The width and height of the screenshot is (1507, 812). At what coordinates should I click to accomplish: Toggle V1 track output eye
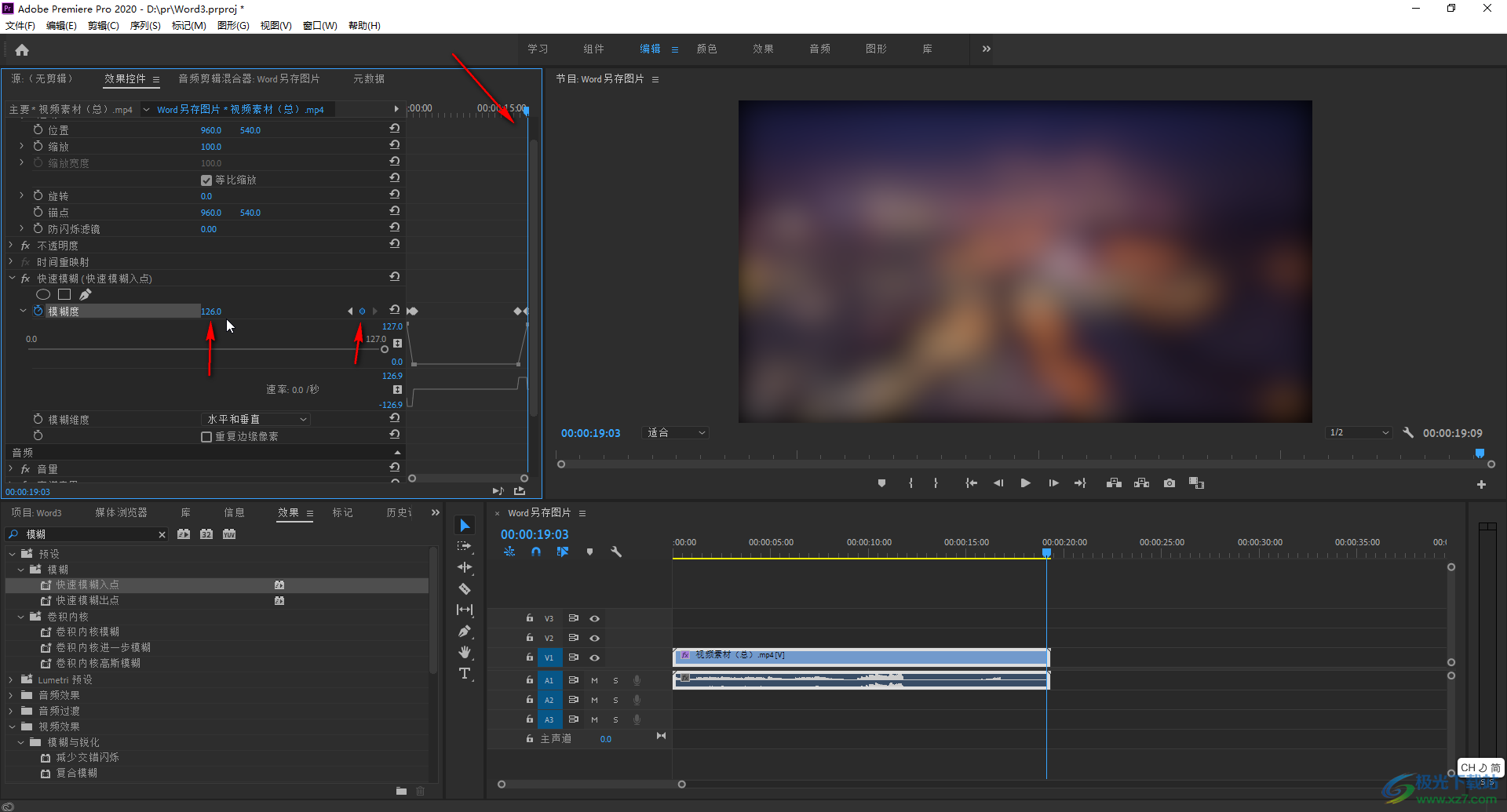594,658
